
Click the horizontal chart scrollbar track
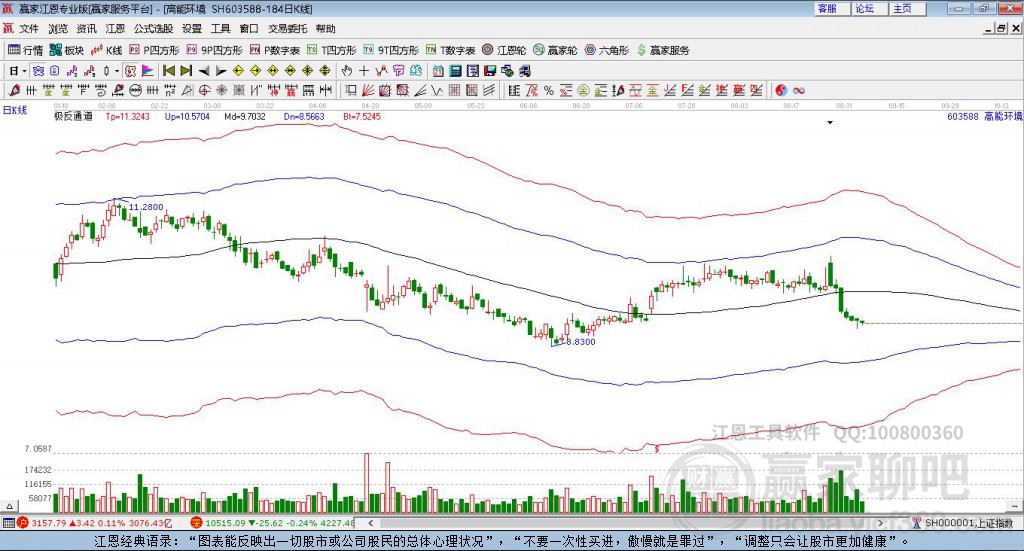626,523
